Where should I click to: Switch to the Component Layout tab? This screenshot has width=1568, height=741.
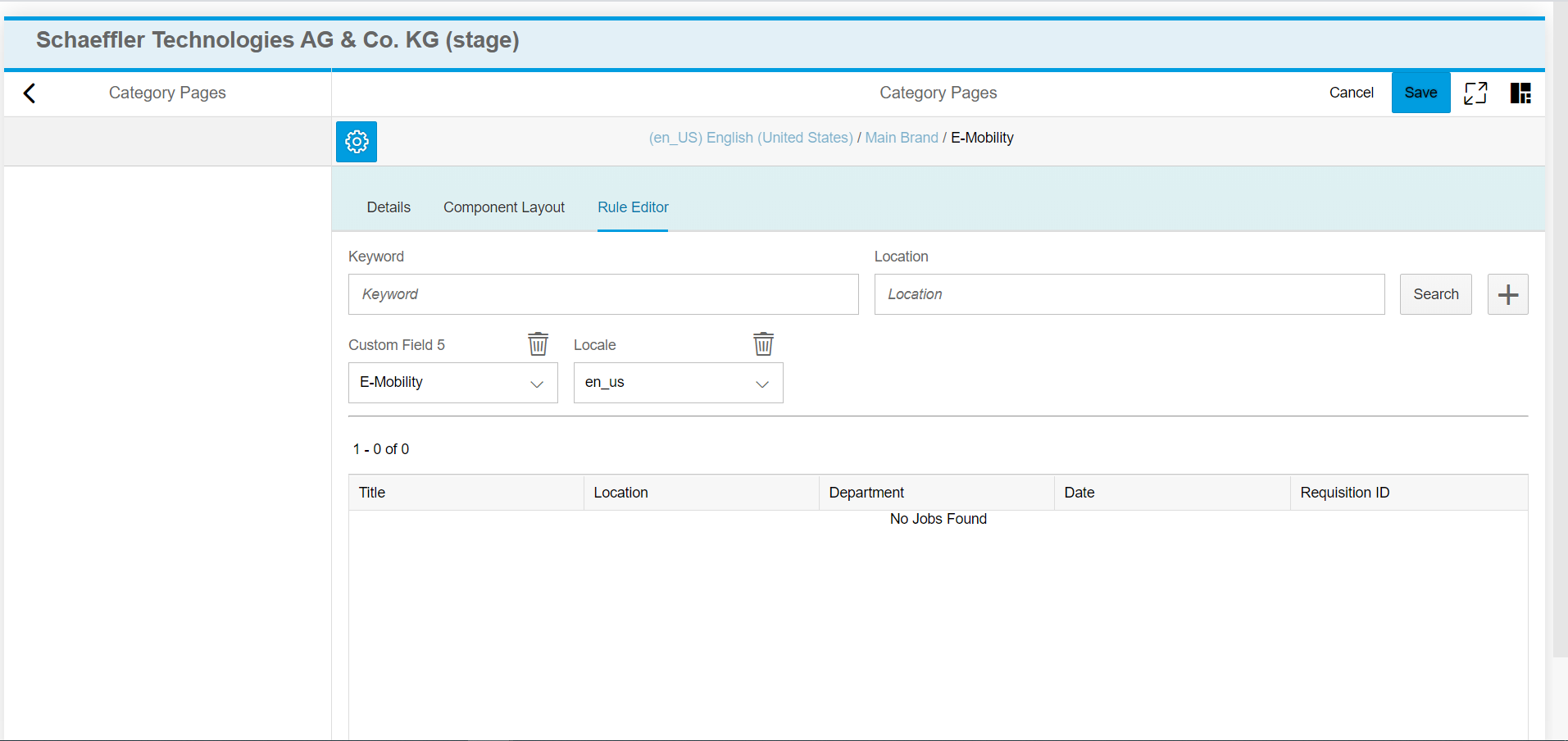point(504,207)
